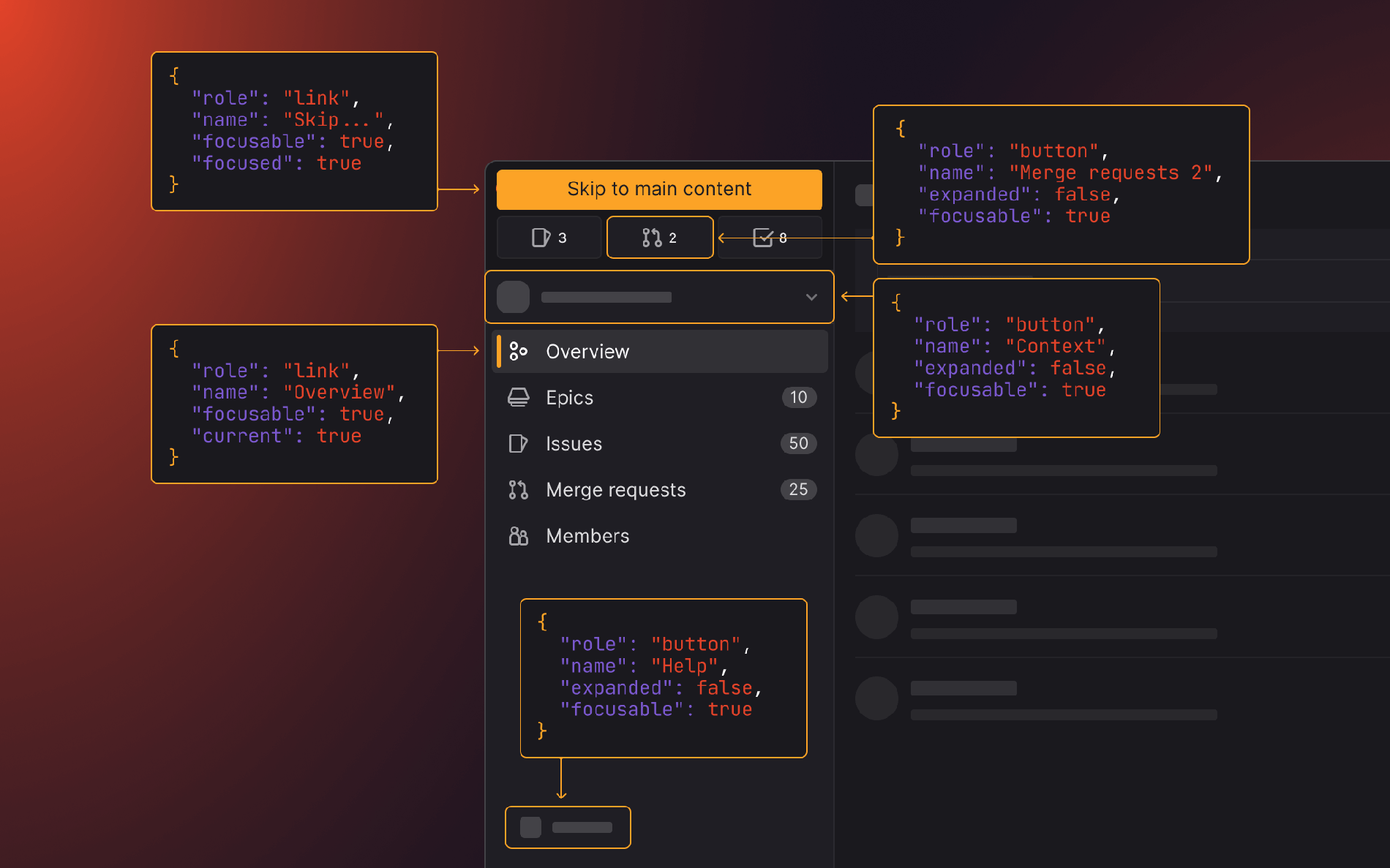Click the Epics count badge 10
Image resolution: width=1390 pixels, height=868 pixels.
798,398
